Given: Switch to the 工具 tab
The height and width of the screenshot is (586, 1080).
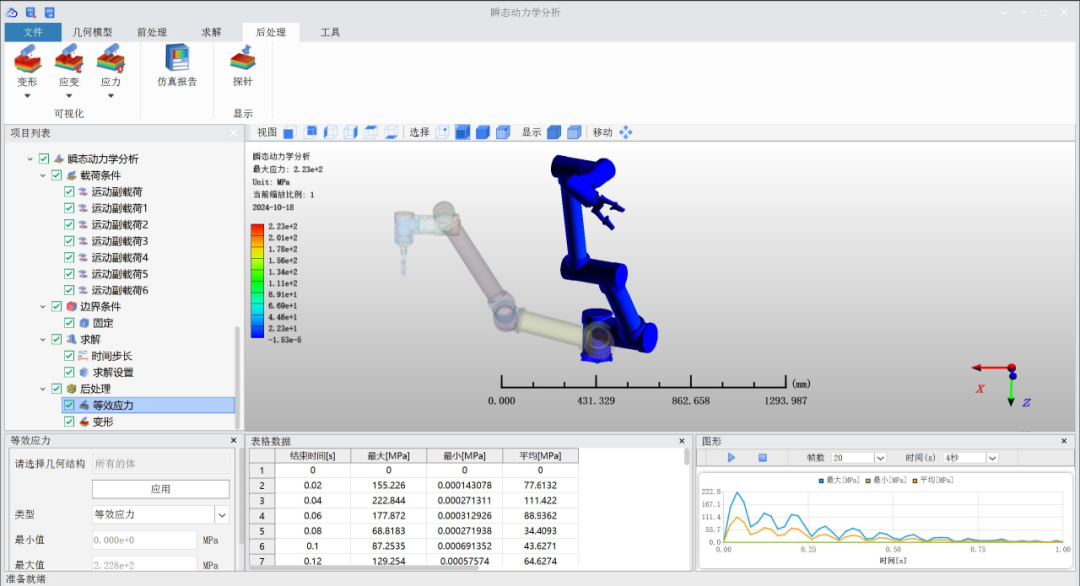Looking at the screenshot, I should 330,32.
